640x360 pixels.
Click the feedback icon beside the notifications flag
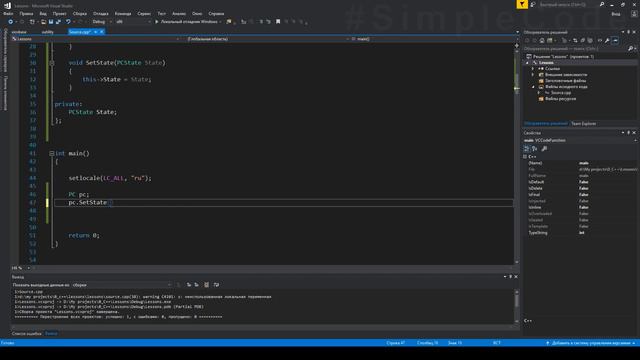click(533, 4)
